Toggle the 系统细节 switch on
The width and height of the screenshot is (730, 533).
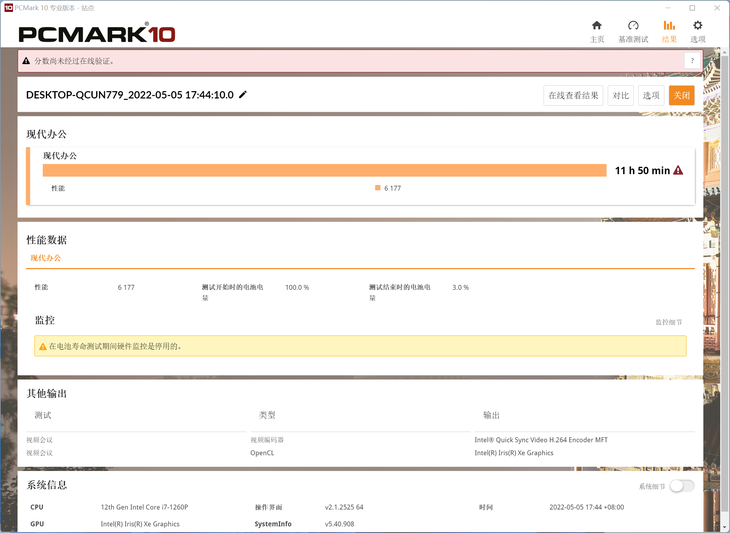pos(681,486)
